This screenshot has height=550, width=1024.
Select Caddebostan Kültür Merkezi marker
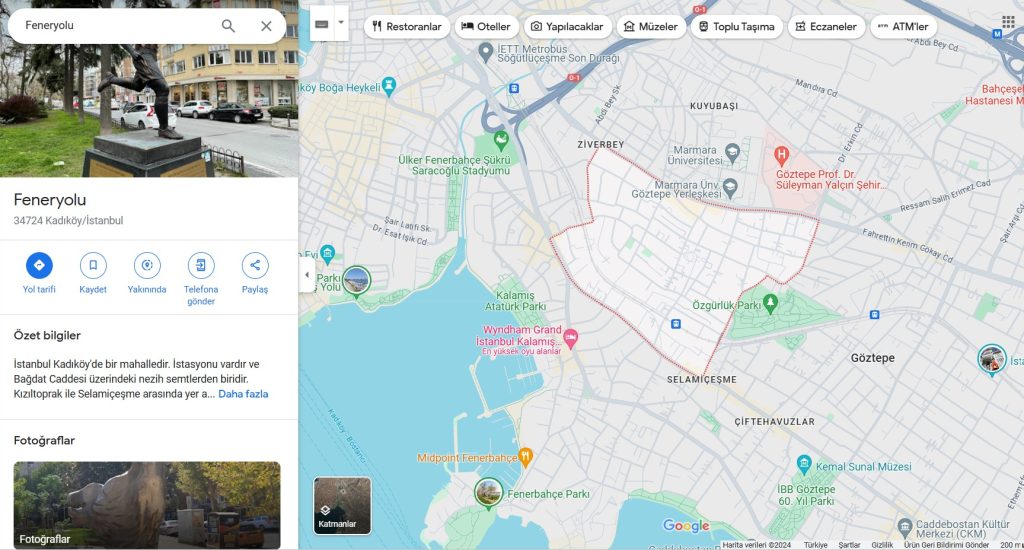pos(904,526)
